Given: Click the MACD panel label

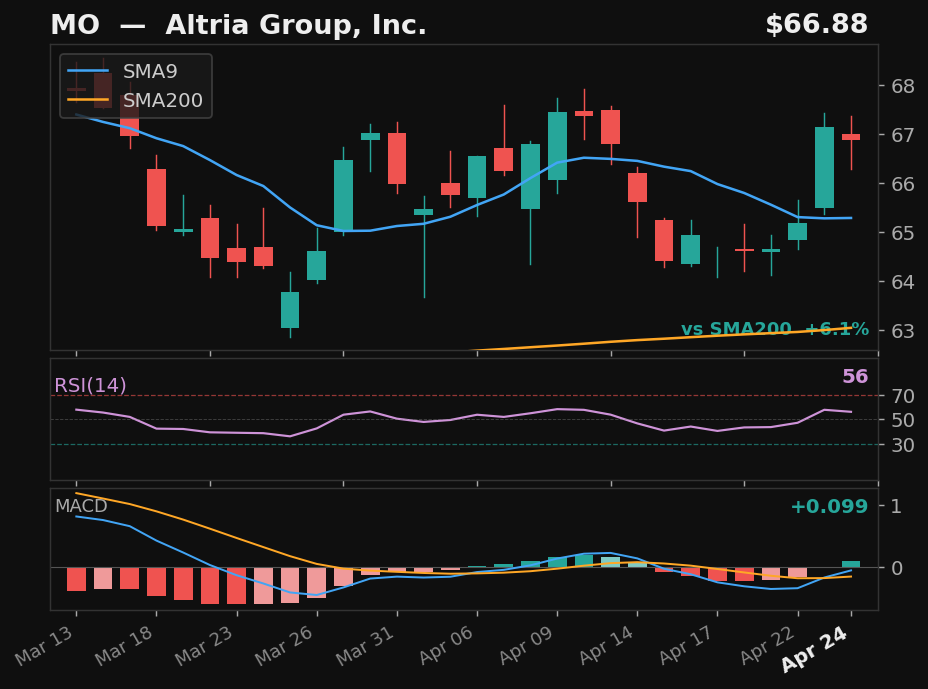Looking at the screenshot, I should pos(81,507).
